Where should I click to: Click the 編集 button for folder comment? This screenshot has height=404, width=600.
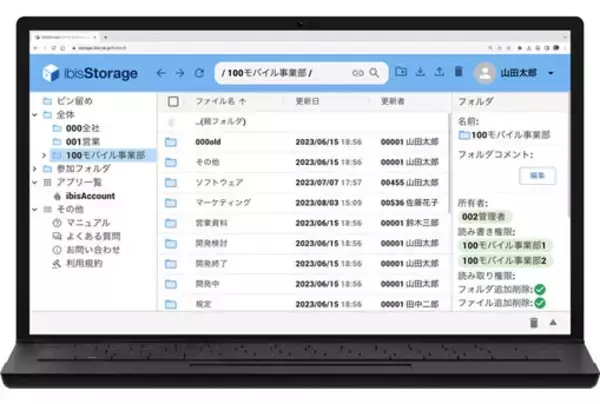pos(537,176)
